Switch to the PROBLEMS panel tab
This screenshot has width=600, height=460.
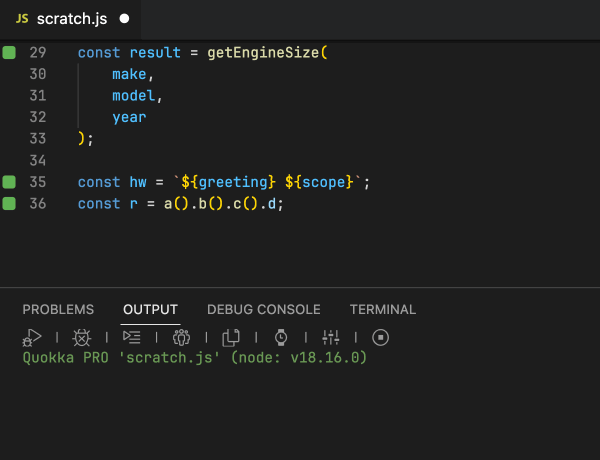58,309
